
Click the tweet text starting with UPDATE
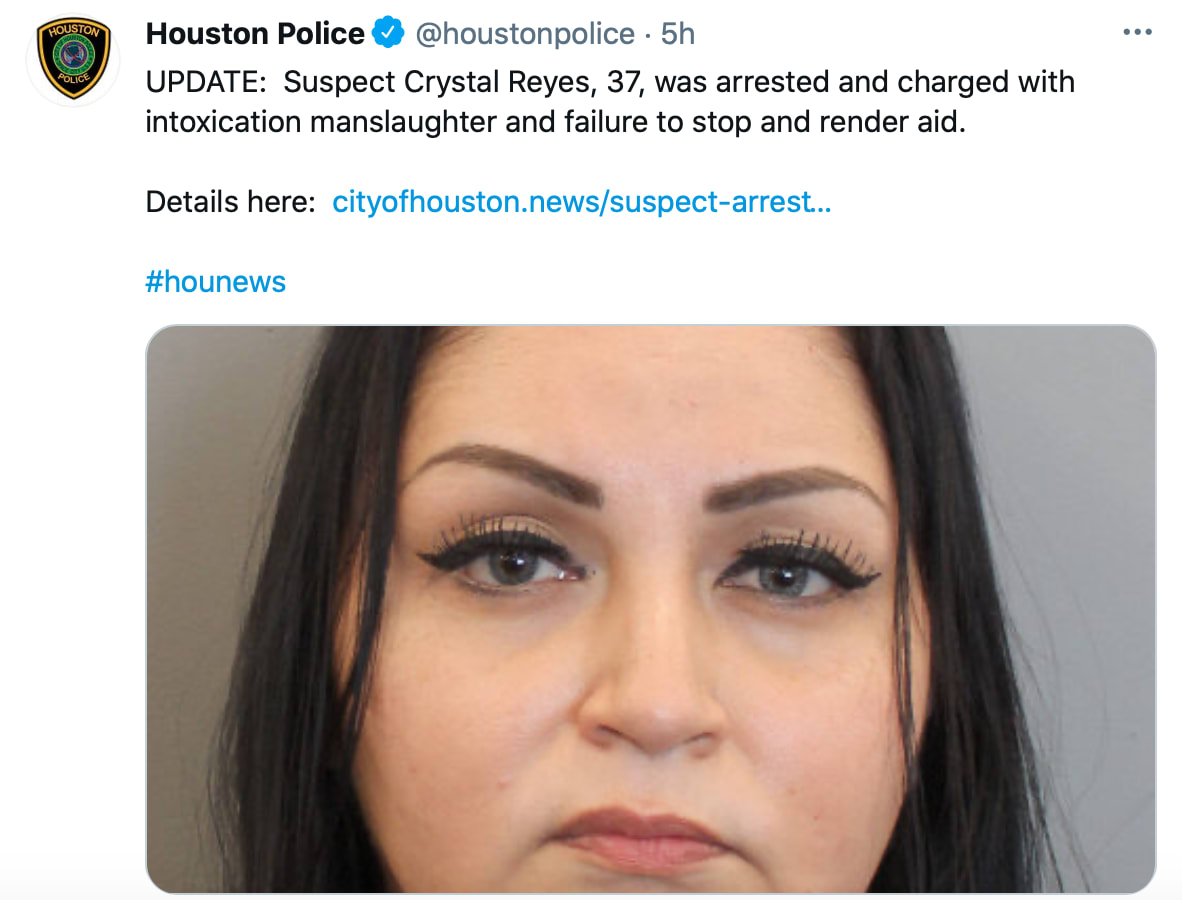(610, 102)
